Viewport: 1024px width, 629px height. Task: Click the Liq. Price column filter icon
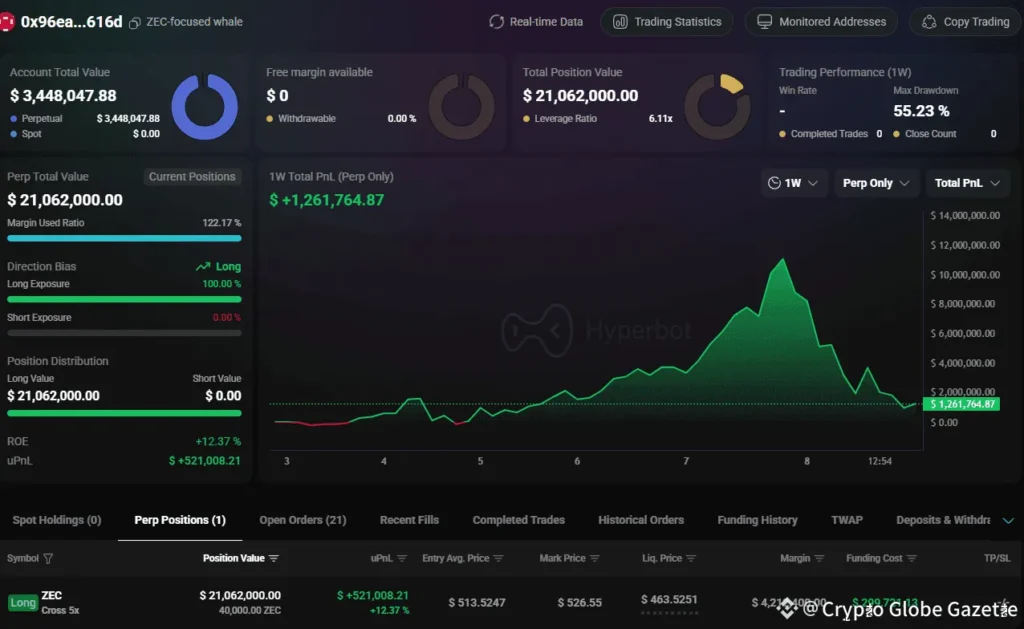[x=692, y=558]
